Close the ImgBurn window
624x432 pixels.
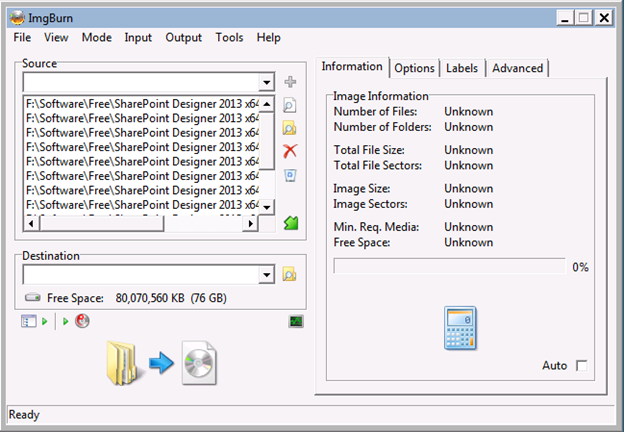coord(604,18)
